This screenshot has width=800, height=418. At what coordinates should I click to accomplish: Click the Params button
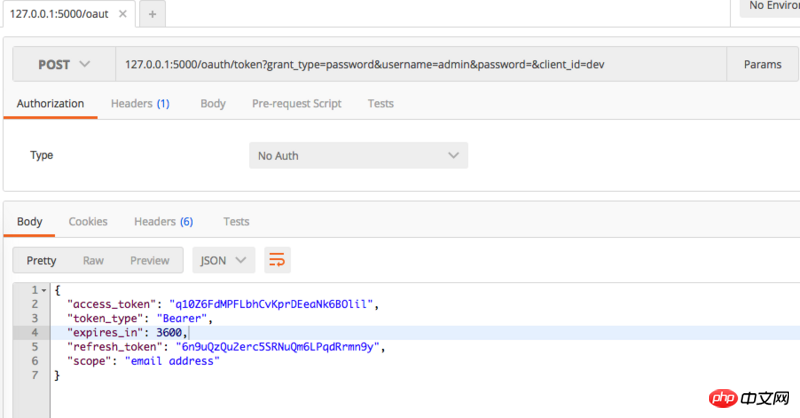coord(762,64)
